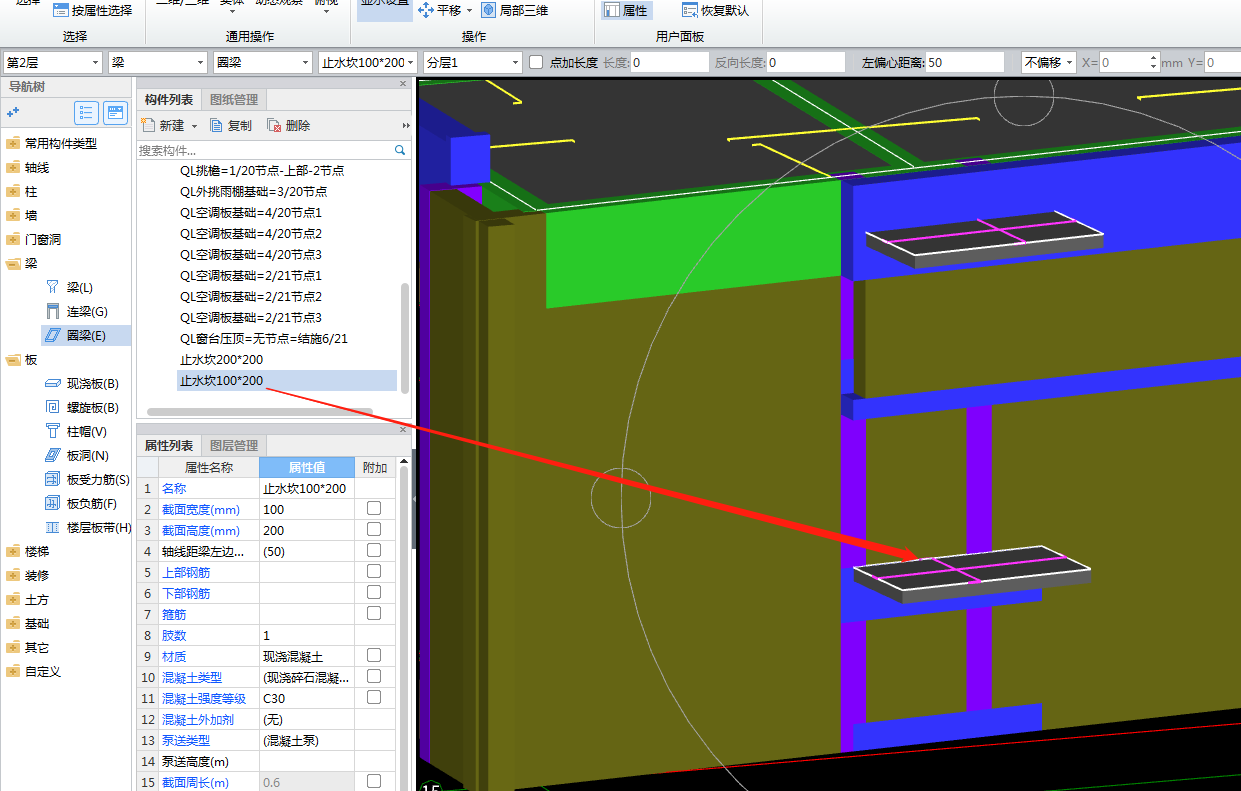Image resolution: width=1241 pixels, height=791 pixels.
Task: Toggle the 属性 properties panel button
Action: coord(625,10)
